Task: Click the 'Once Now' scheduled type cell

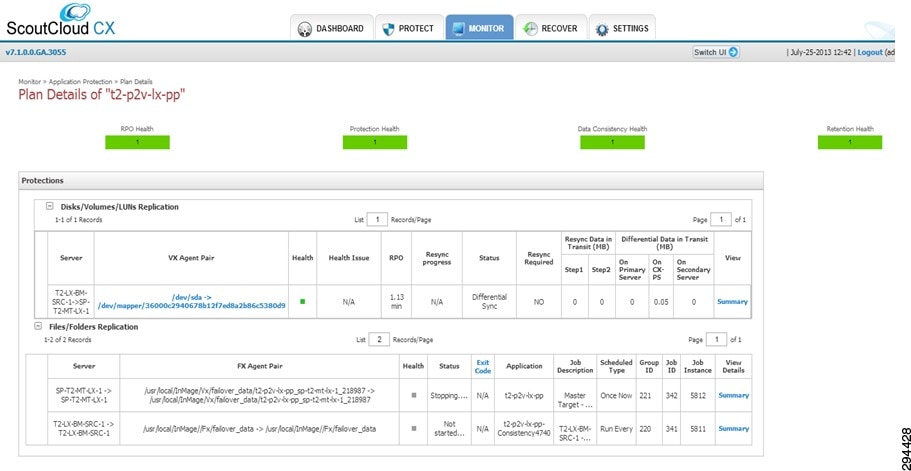Action: click(x=616, y=396)
